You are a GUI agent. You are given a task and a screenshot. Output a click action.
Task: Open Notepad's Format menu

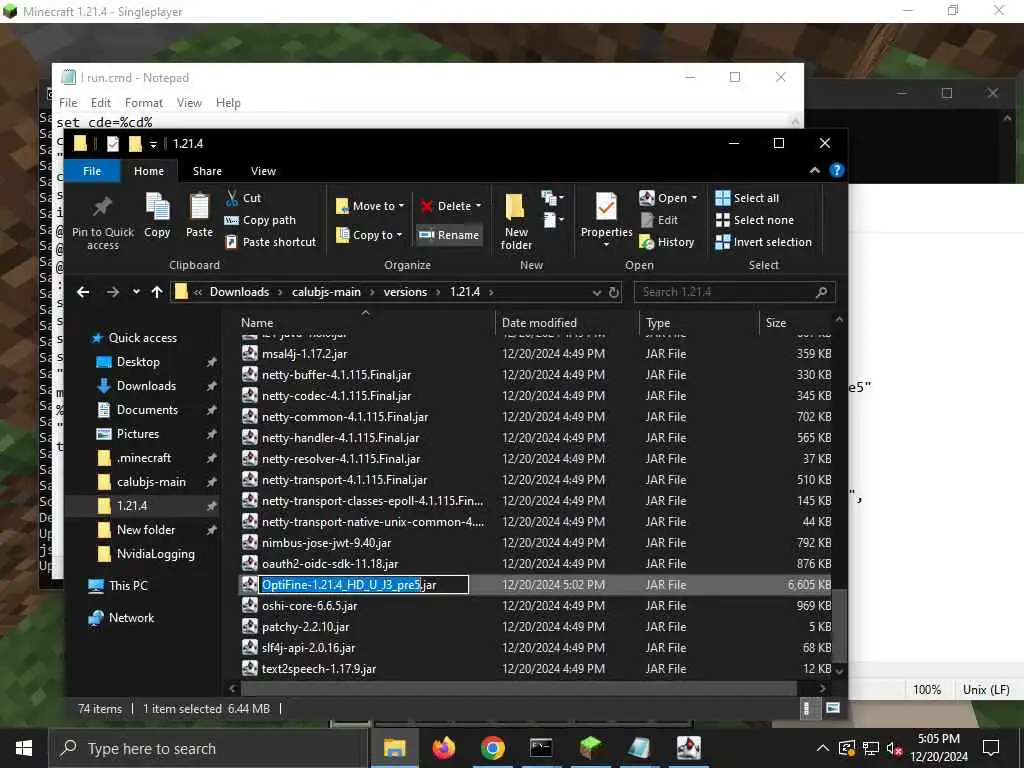point(144,103)
